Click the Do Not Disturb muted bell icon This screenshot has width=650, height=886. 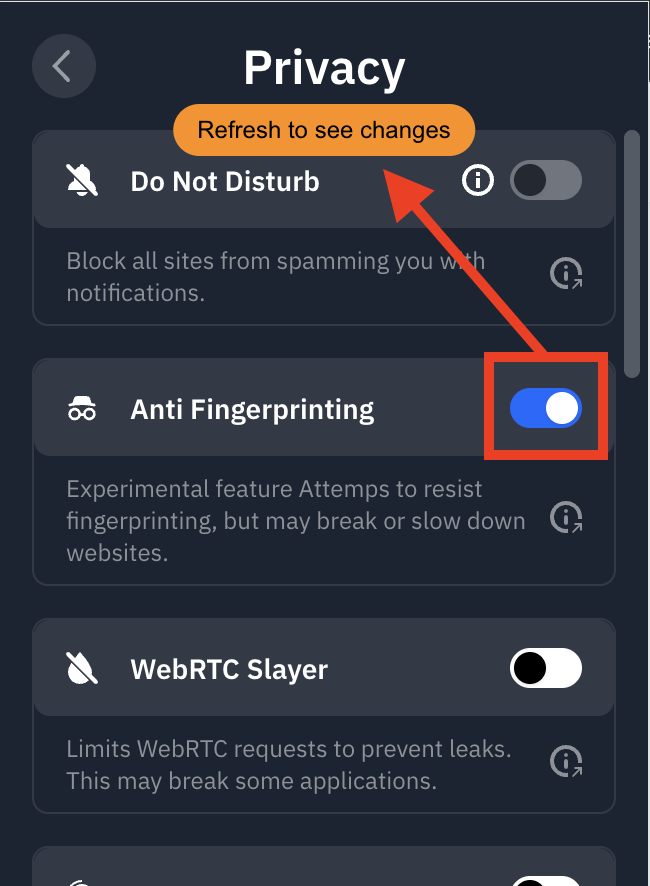pyautogui.click(x=82, y=181)
